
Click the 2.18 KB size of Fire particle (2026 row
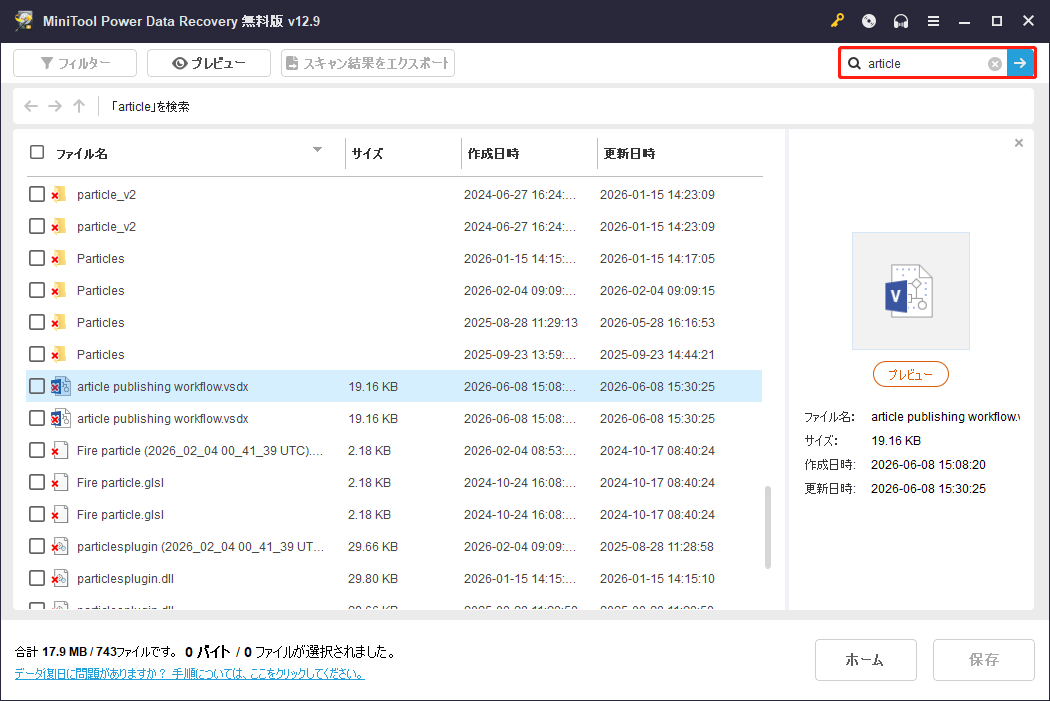[370, 451]
